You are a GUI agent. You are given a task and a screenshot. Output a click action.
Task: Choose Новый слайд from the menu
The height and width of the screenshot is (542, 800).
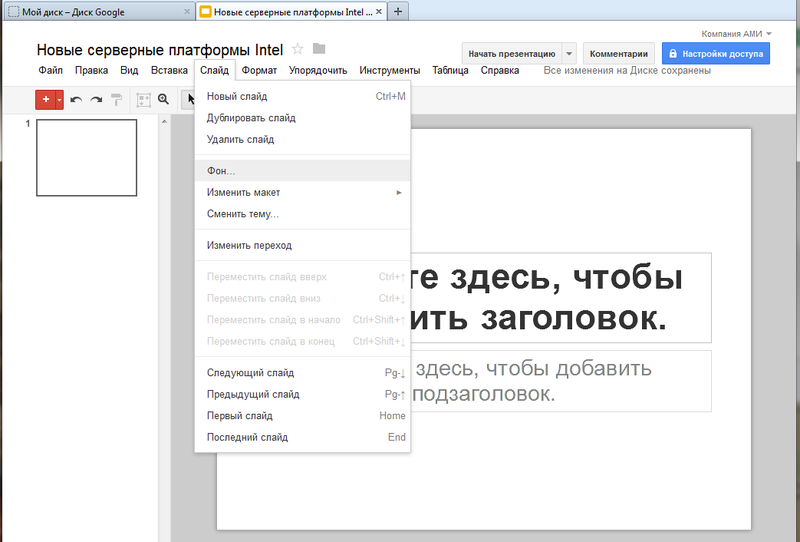pos(303,96)
